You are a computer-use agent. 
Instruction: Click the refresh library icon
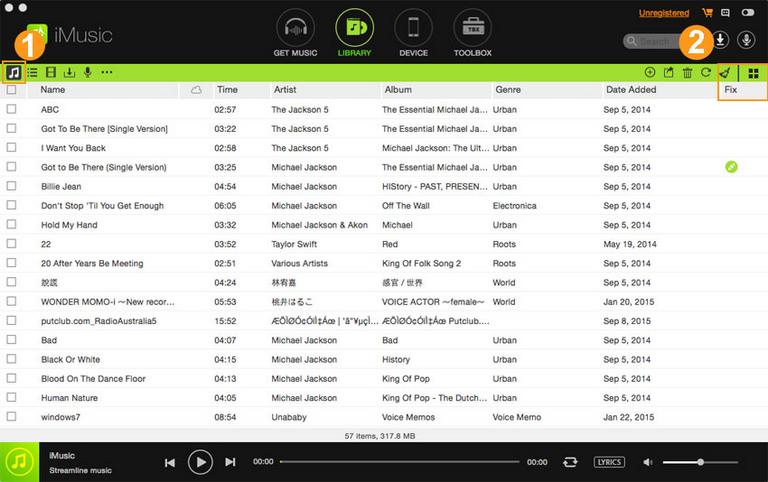706,72
